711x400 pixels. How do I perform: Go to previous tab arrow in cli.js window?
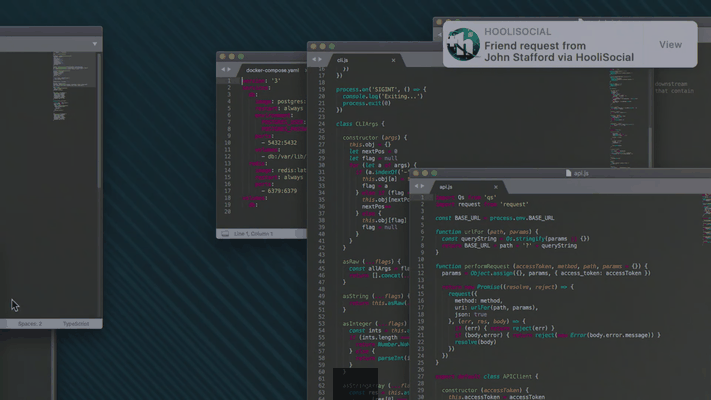click(314, 59)
